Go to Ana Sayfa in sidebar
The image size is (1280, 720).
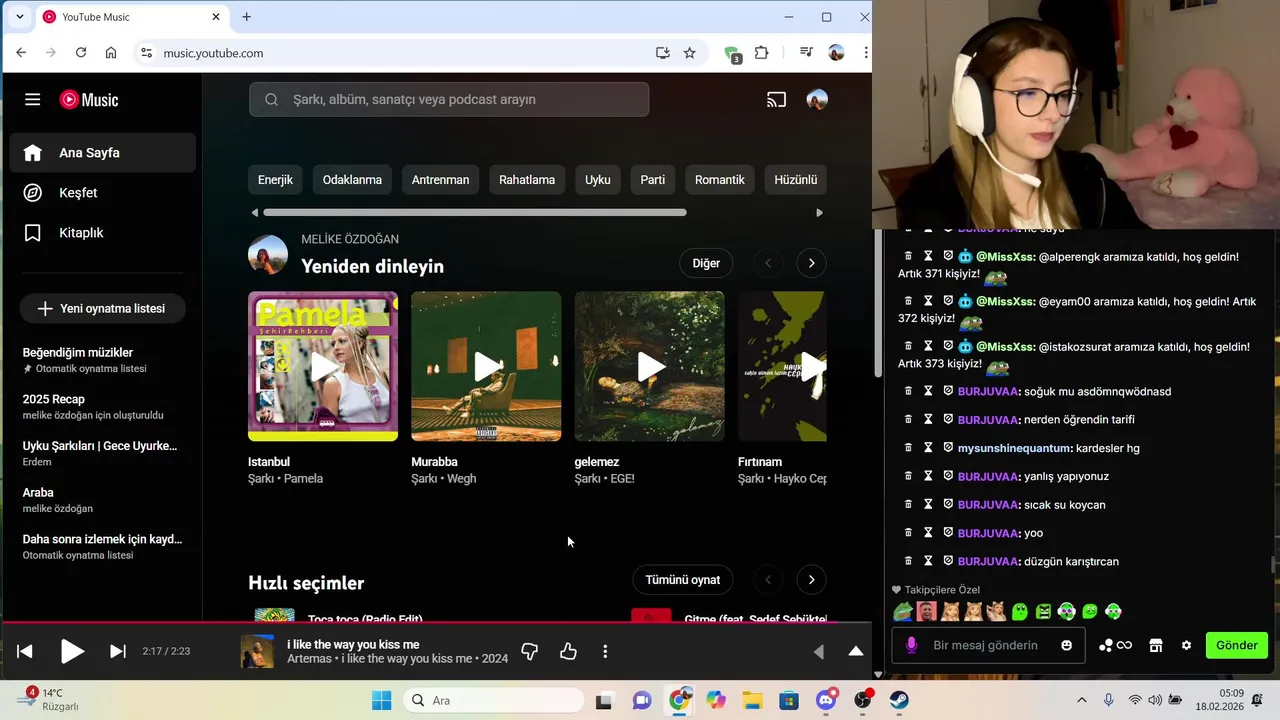(103, 153)
